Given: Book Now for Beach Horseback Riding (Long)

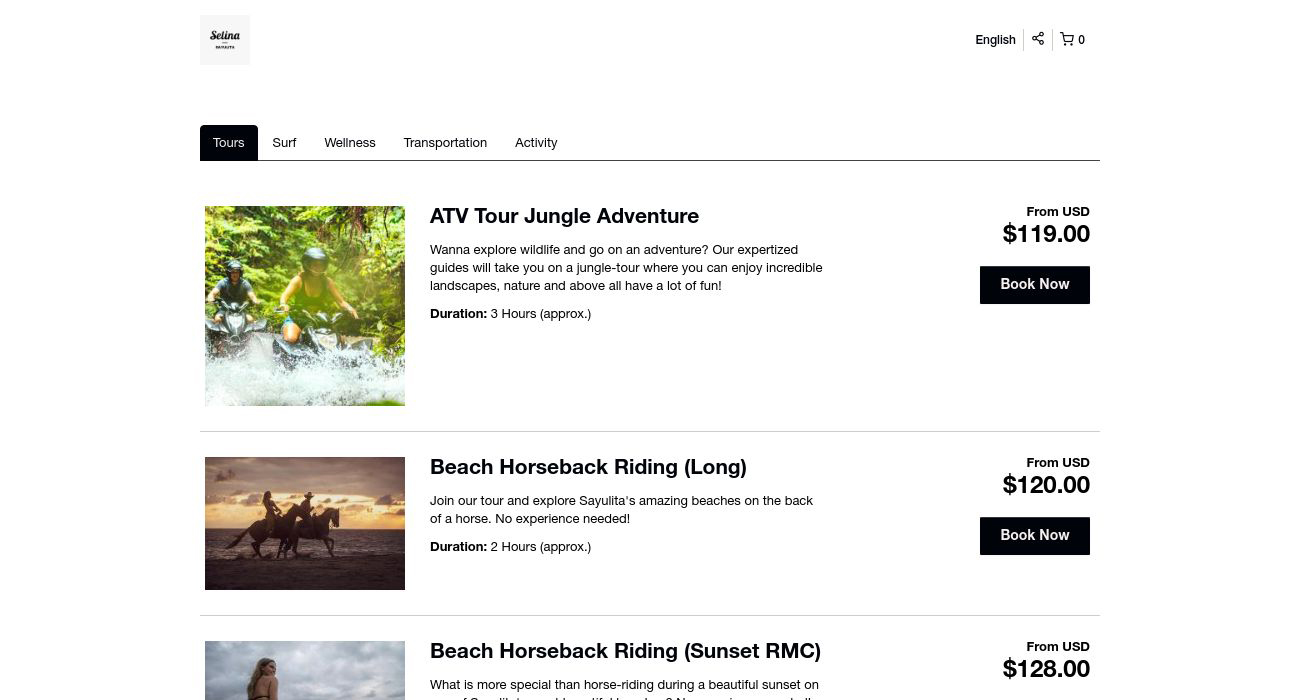Looking at the screenshot, I should point(1034,536).
